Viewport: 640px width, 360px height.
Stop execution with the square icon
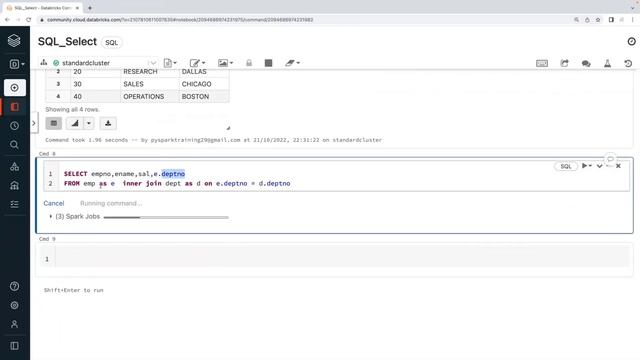point(268,63)
